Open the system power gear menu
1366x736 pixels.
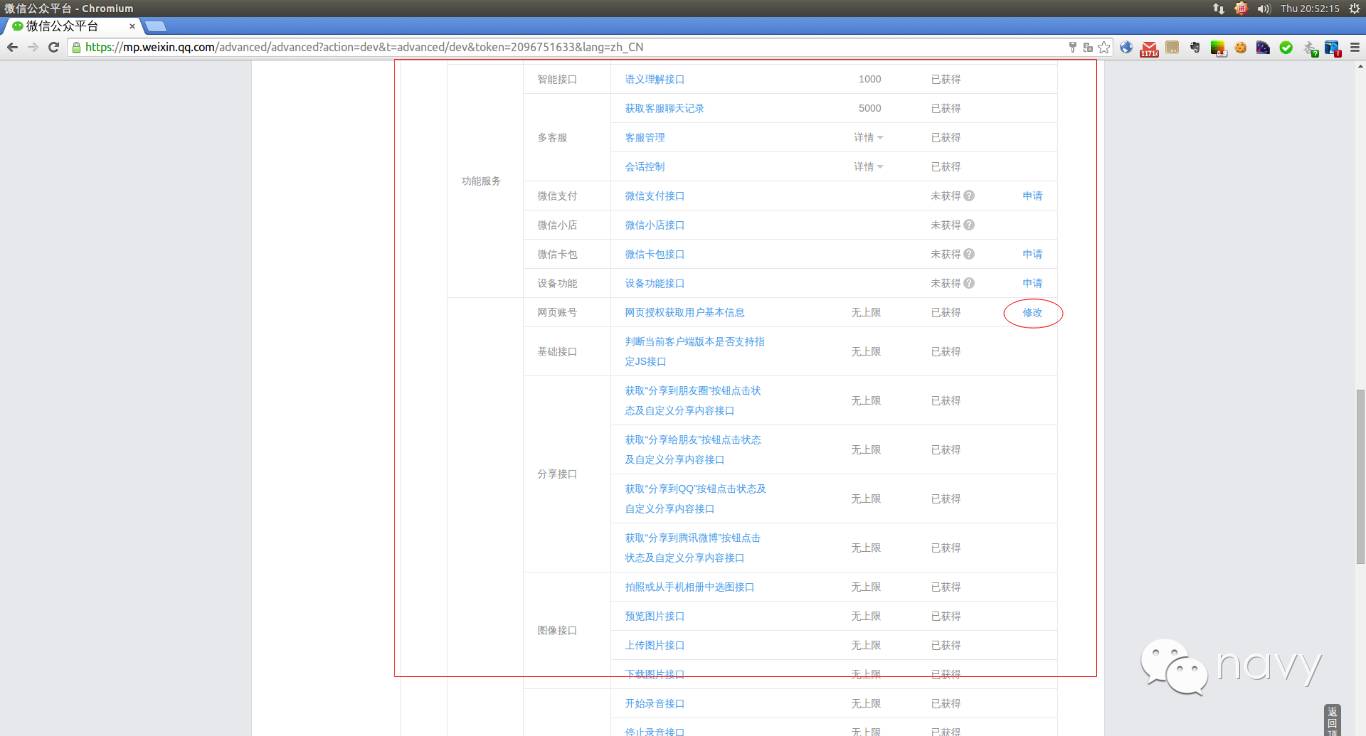click(1355, 8)
